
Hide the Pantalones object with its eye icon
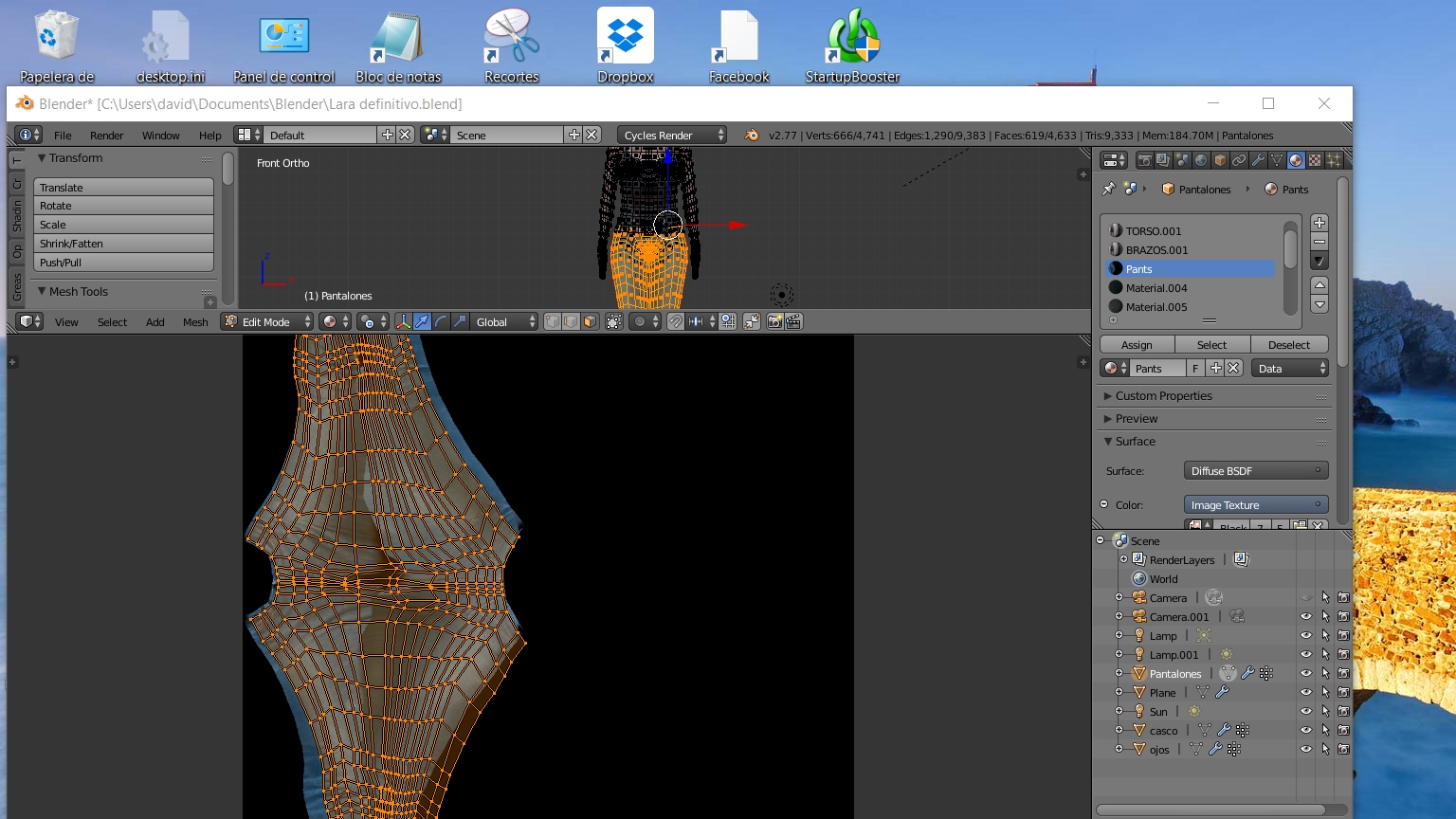click(1305, 674)
